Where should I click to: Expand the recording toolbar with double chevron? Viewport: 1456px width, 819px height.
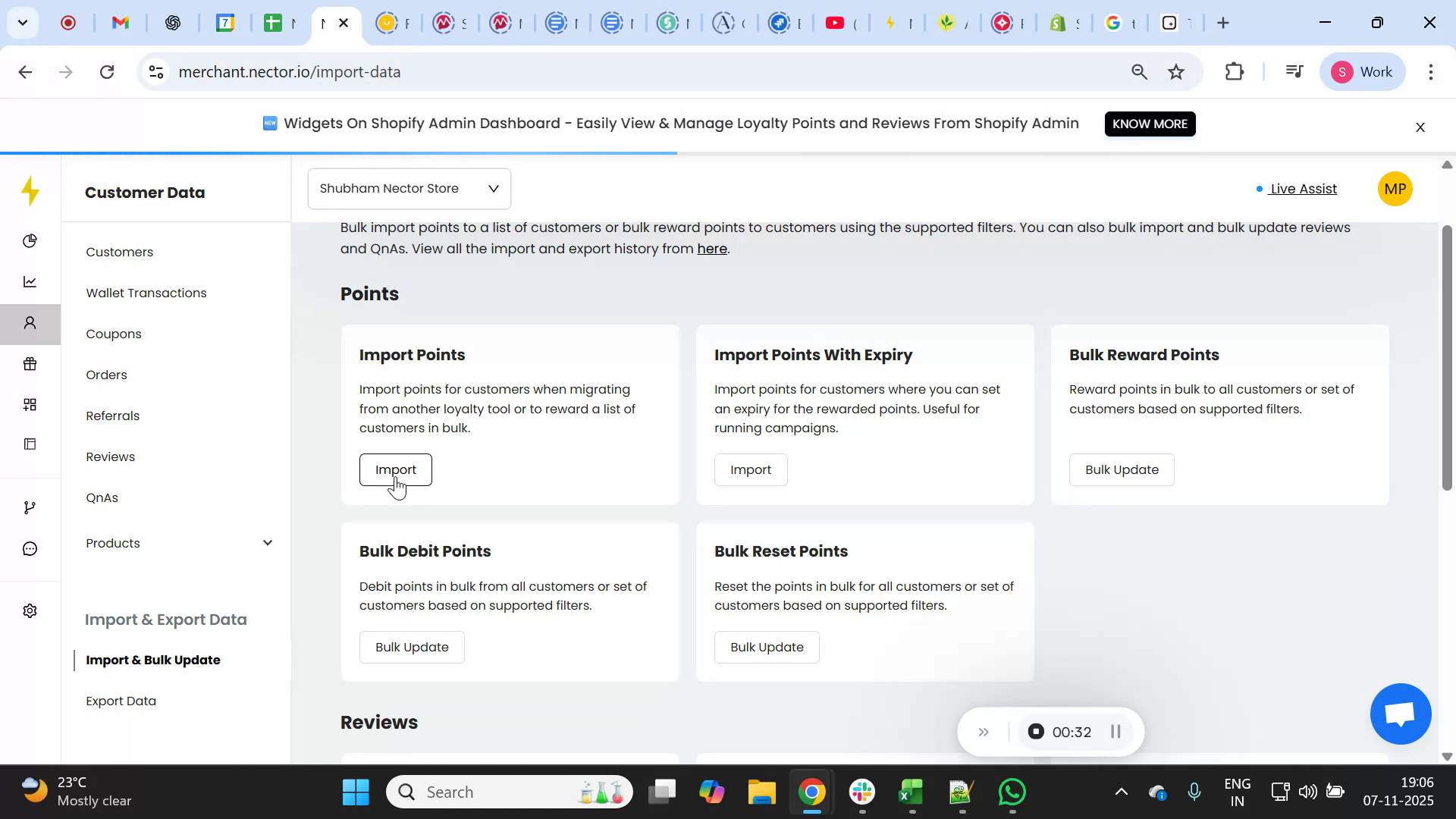click(x=984, y=732)
